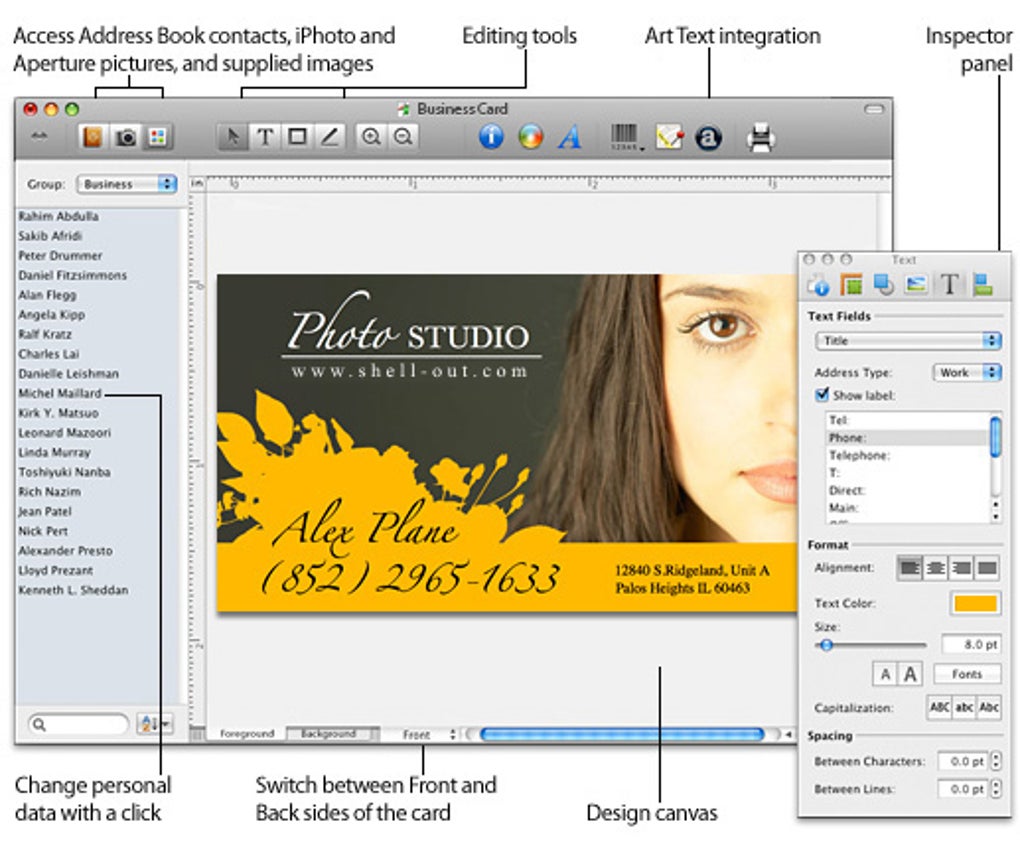Toggle the Show label checkbox

click(822, 395)
